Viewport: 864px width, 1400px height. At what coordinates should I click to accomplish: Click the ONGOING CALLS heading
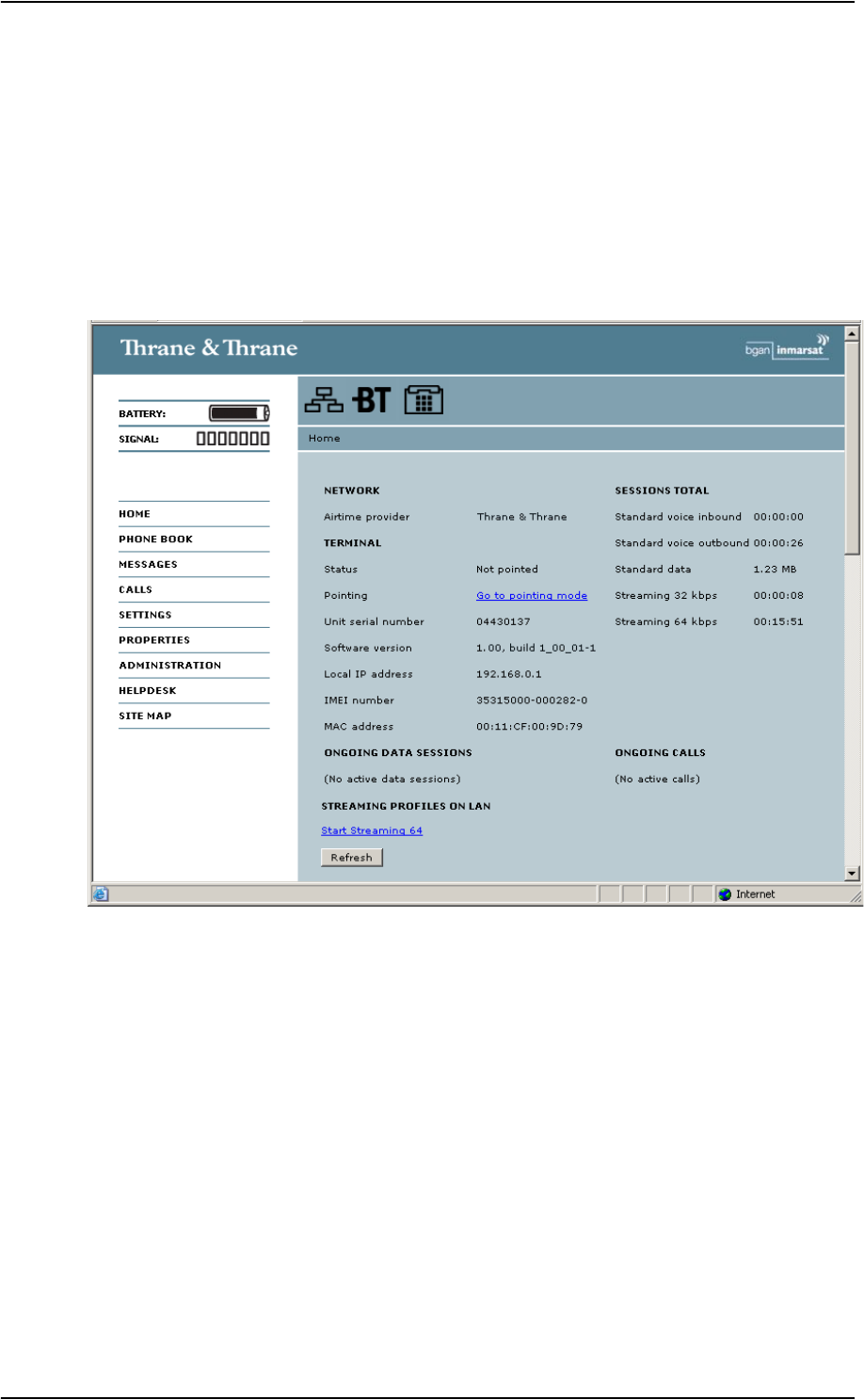[x=661, y=753]
